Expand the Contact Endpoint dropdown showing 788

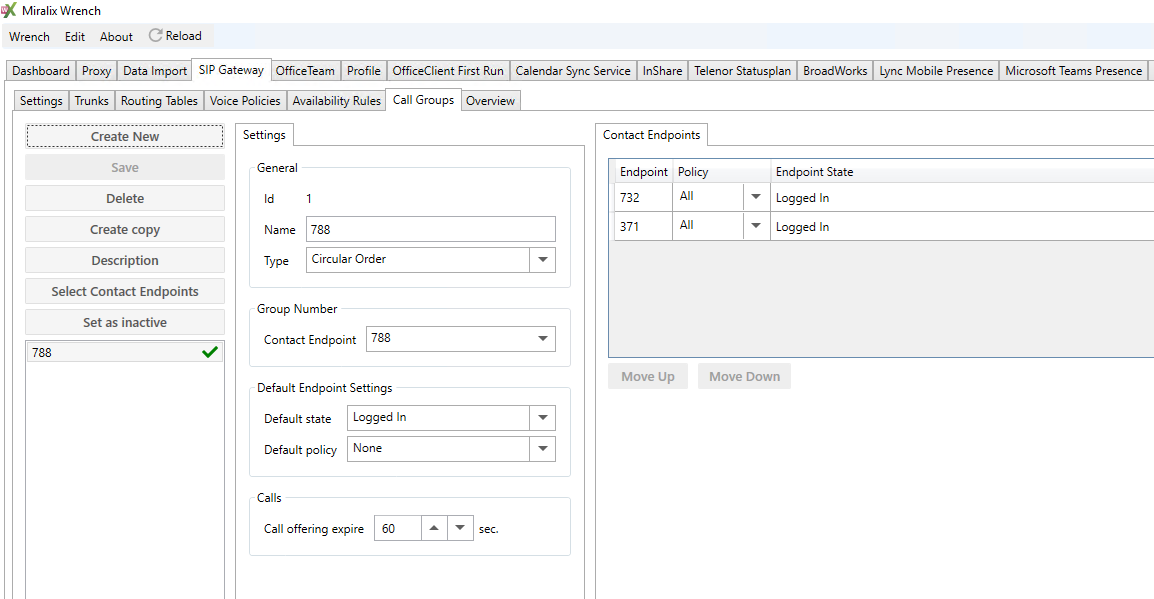[x=542, y=339]
